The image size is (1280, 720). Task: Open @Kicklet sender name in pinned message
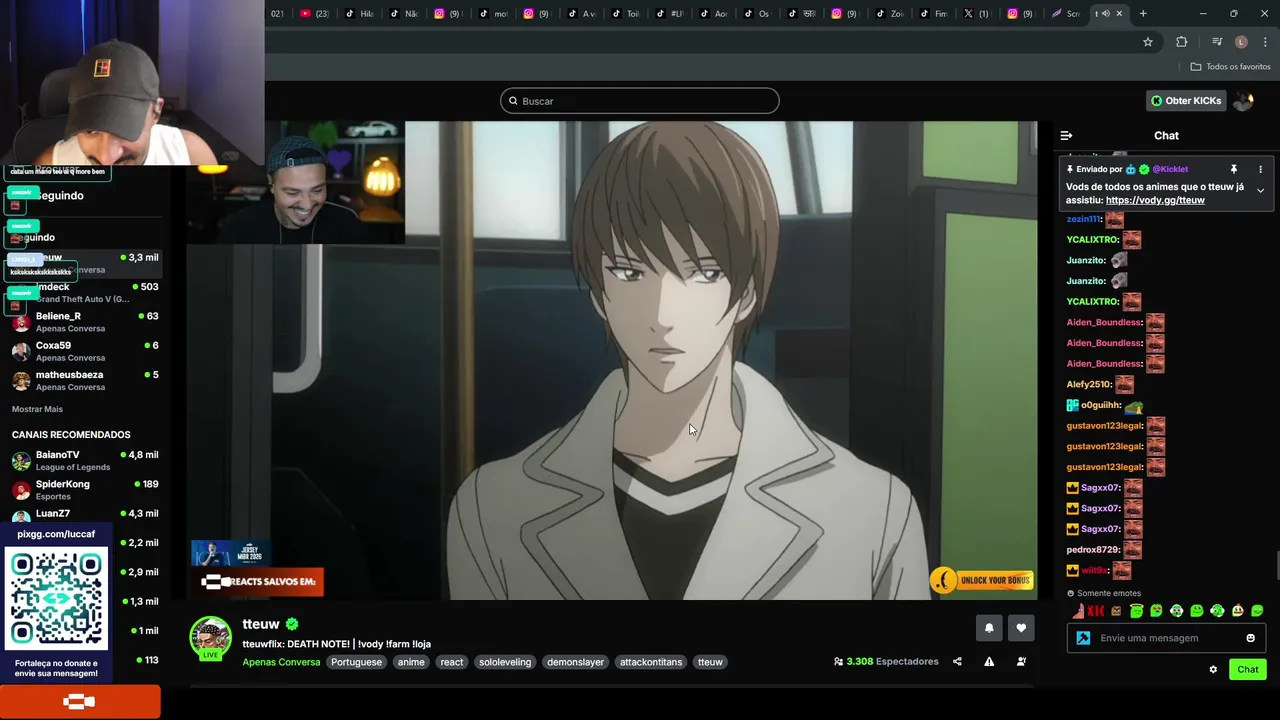(x=1170, y=169)
